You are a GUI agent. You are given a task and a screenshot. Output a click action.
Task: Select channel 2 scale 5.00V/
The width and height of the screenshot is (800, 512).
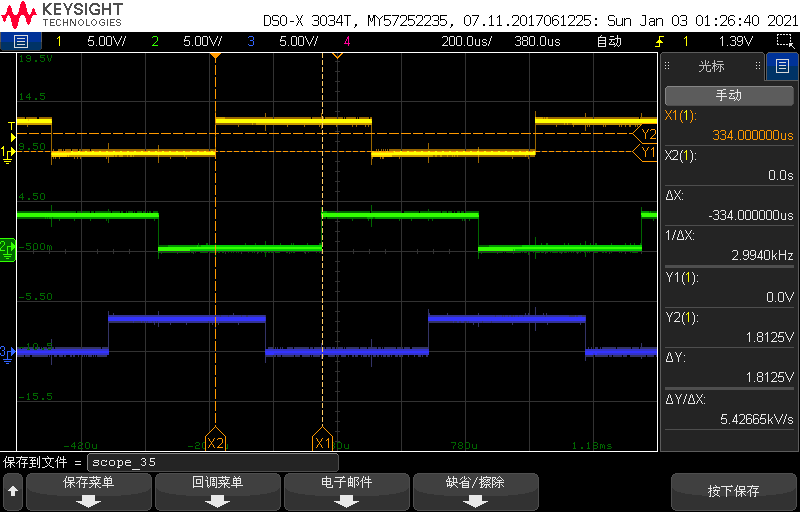click(203, 41)
